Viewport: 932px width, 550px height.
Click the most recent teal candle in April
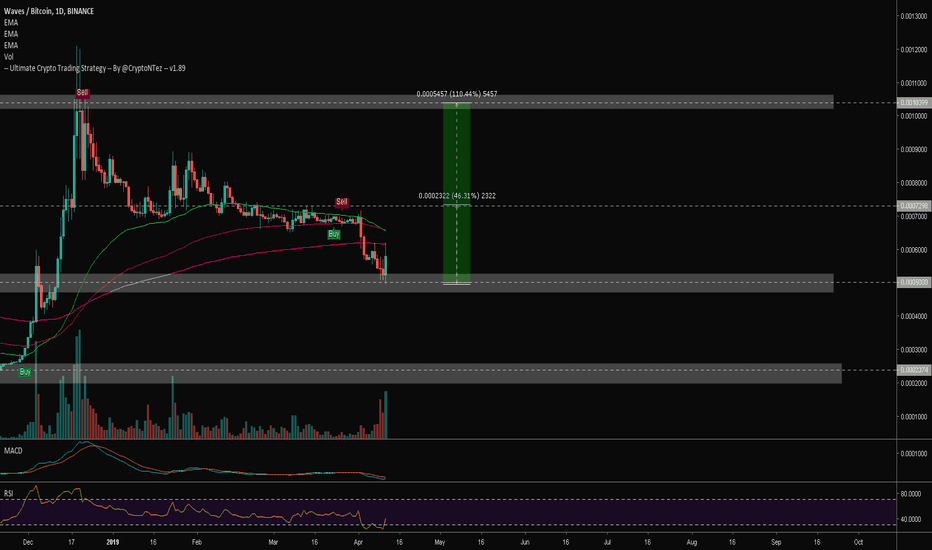click(386, 265)
